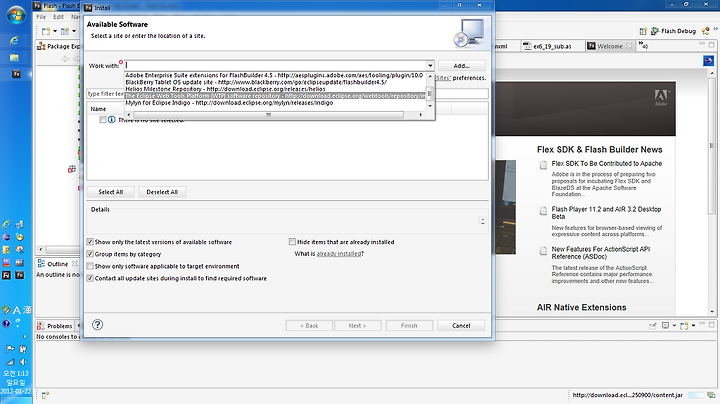Click the Add... button
Viewport: 720px width, 404px height.
(x=461, y=66)
